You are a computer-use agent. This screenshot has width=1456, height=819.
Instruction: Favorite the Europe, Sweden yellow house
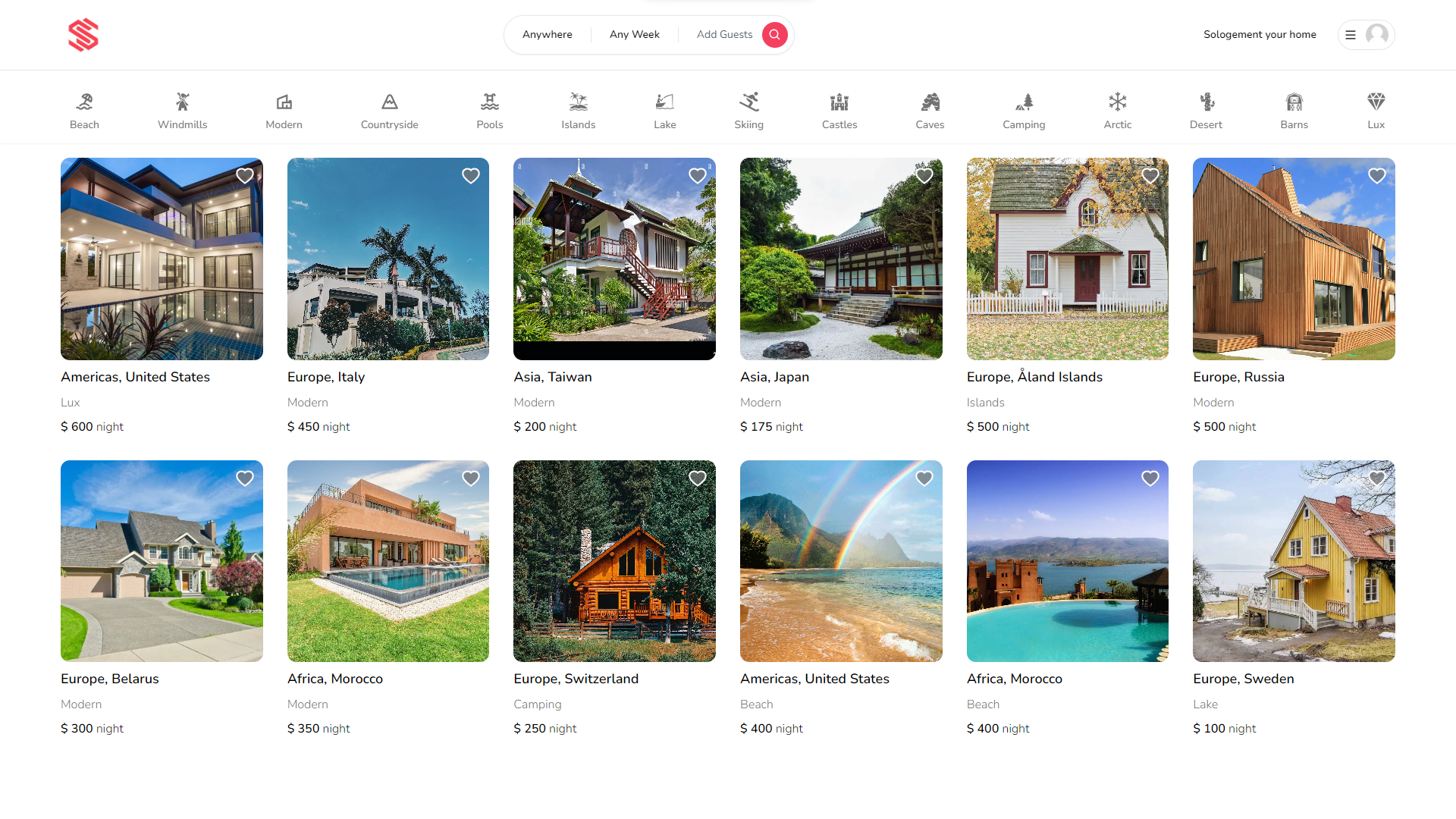pos(1376,479)
